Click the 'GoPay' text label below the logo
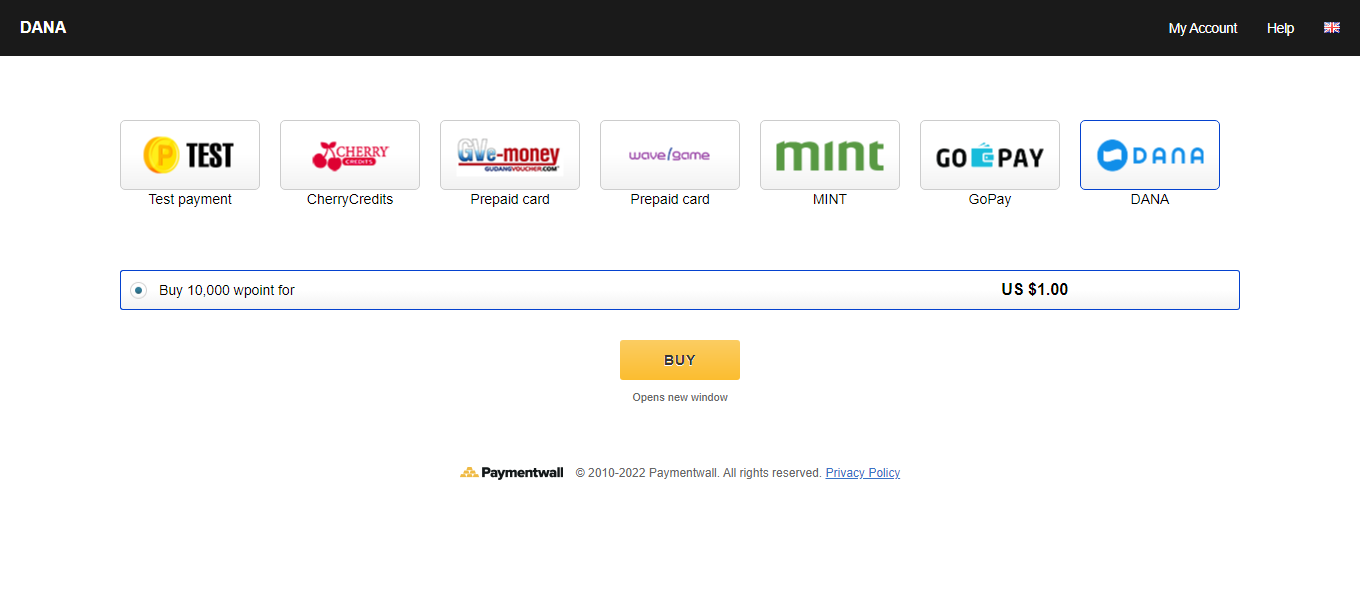The image size is (1360, 600). [x=990, y=199]
